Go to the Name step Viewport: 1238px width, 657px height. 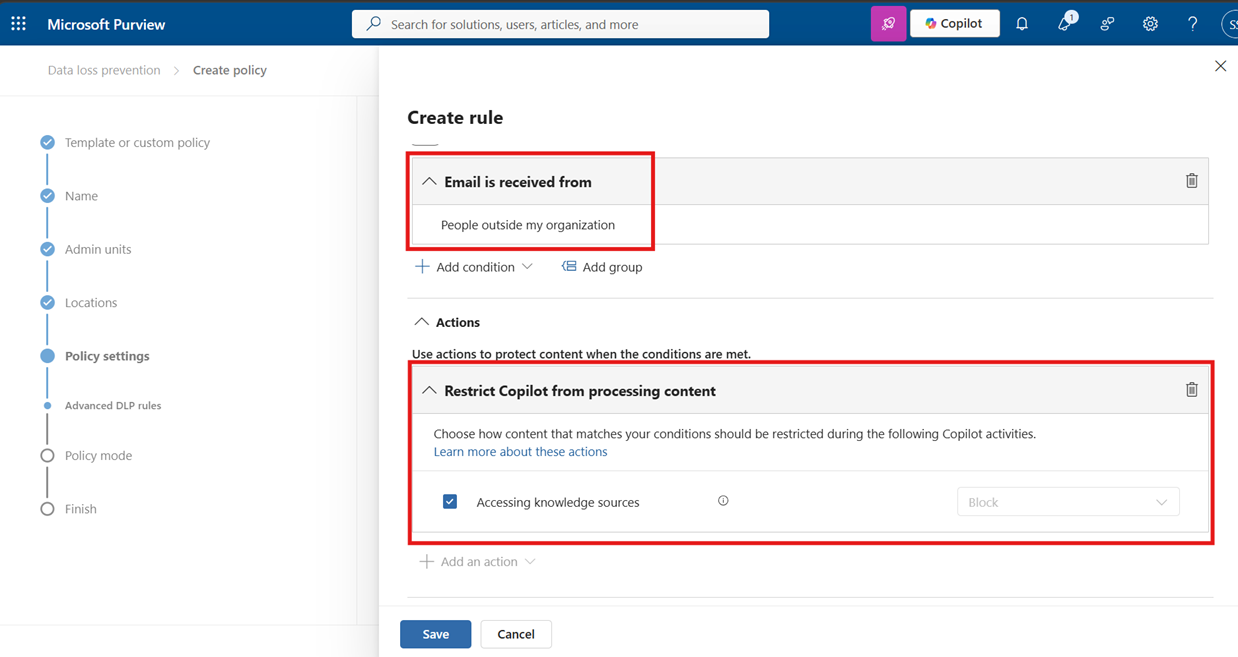(x=81, y=196)
